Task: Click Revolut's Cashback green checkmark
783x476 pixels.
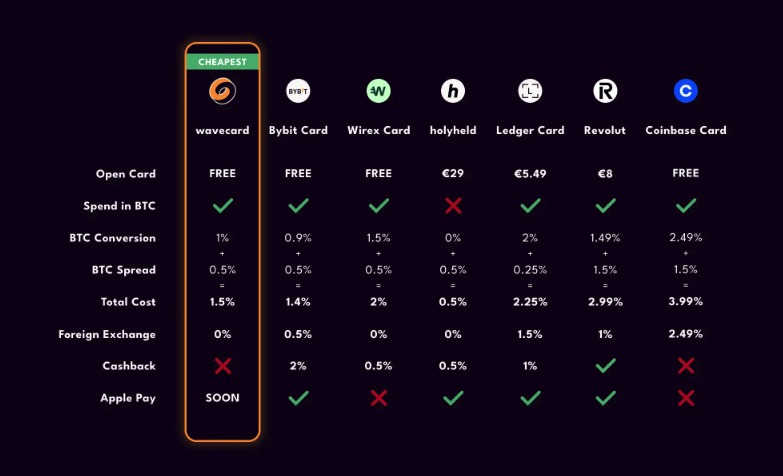Action: point(605,366)
